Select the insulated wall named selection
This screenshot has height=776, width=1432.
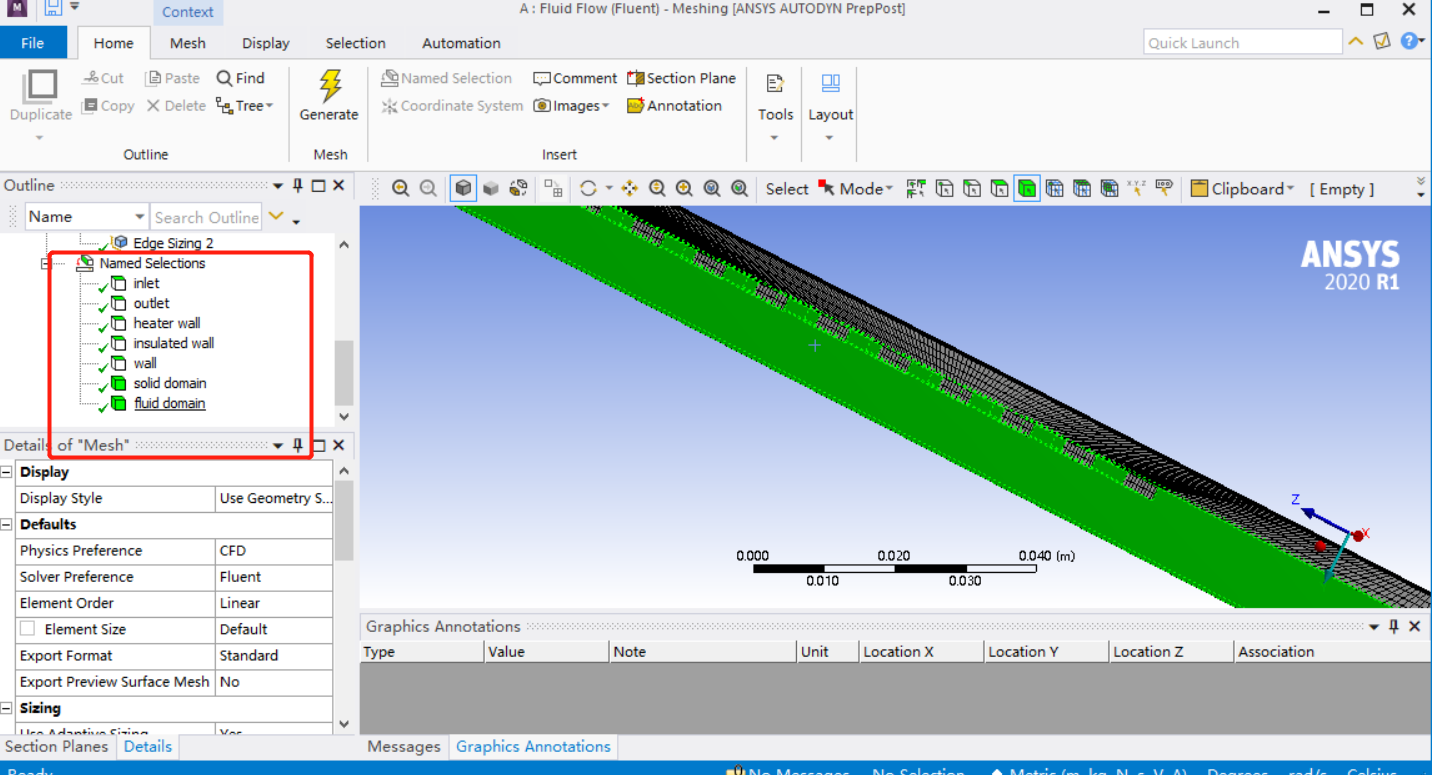click(x=173, y=343)
